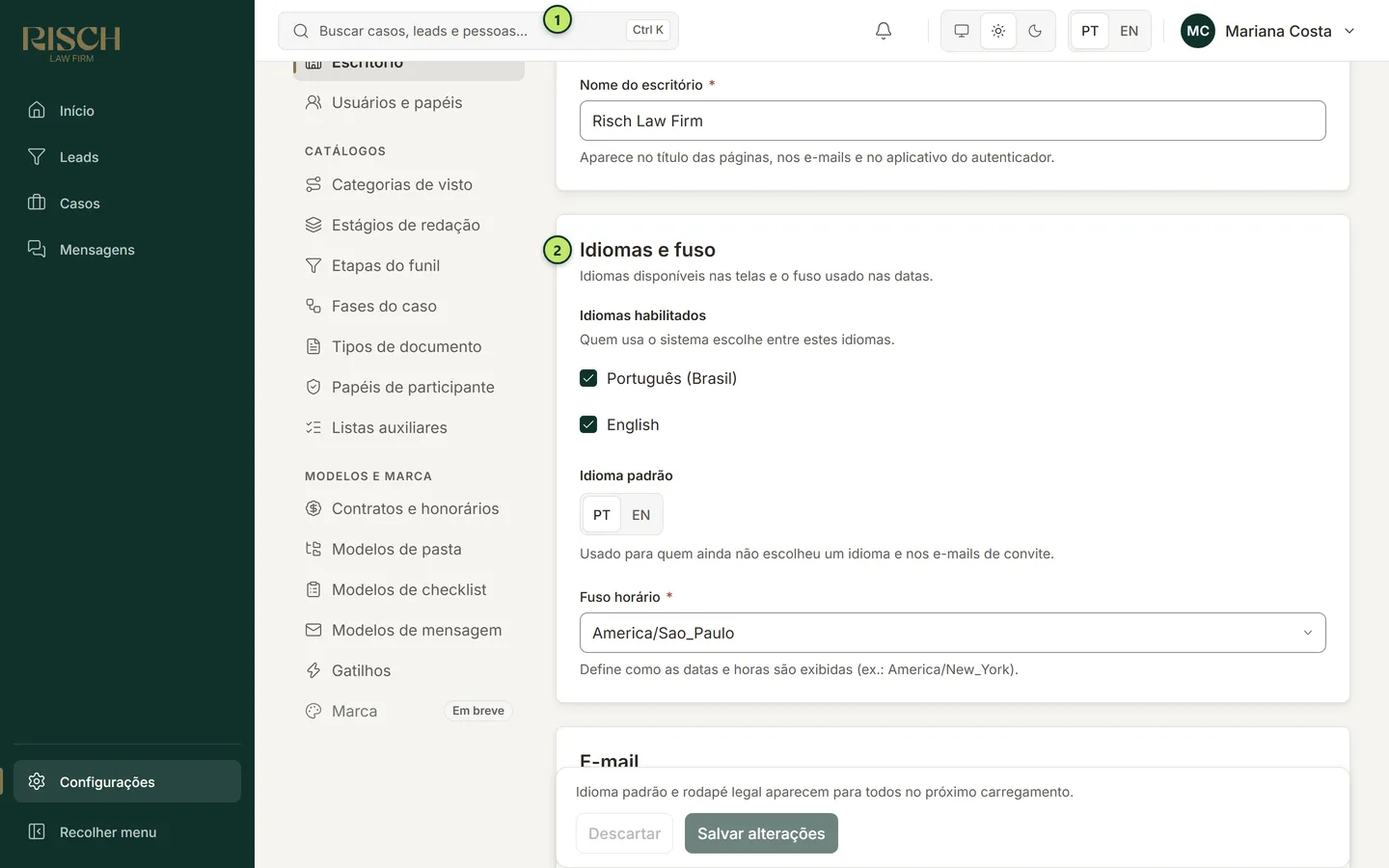Click the Contratos e honorários dollar icon
This screenshot has width=1389, height=868.
pos(313,508)
